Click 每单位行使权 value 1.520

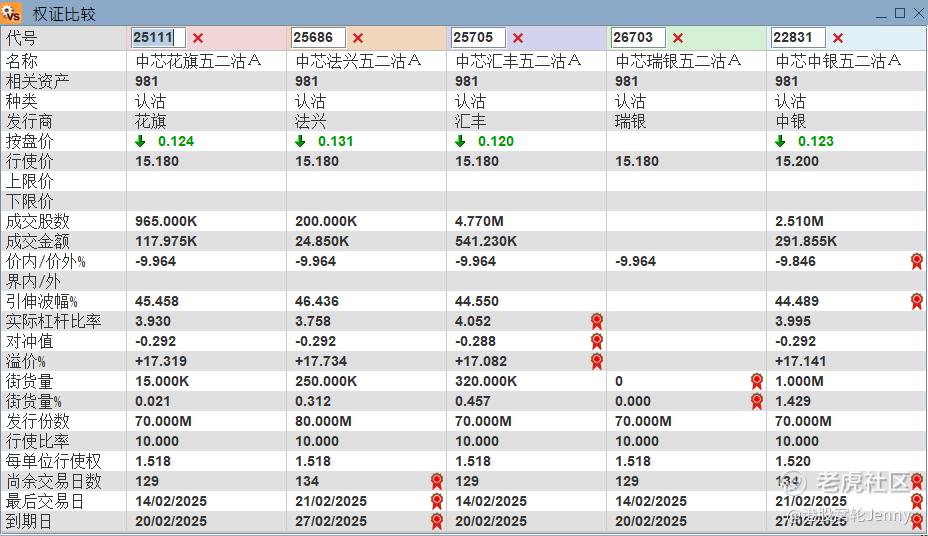point(792,461)
